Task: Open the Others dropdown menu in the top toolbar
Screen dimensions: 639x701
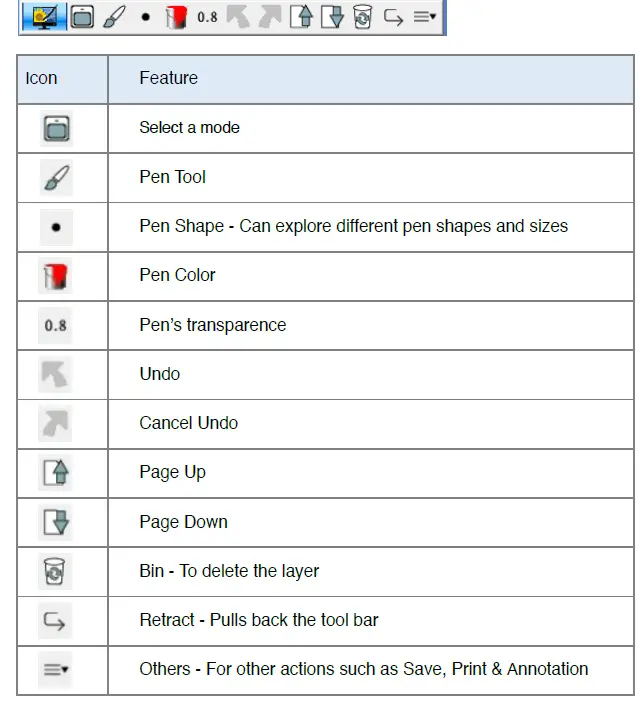Action: [x=425, y=17]
